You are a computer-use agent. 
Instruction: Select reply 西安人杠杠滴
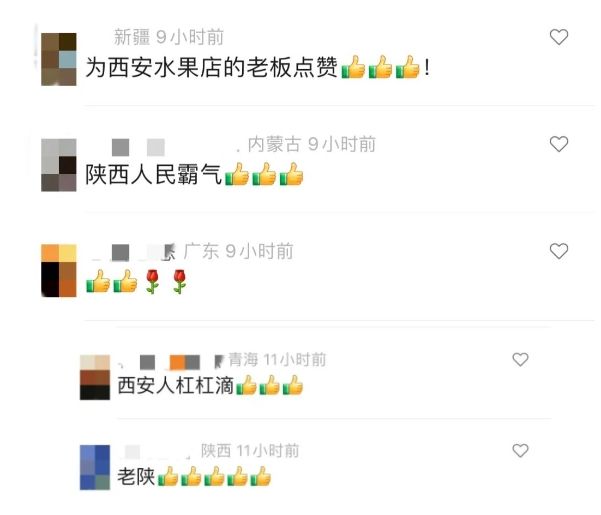click(210, 385)
